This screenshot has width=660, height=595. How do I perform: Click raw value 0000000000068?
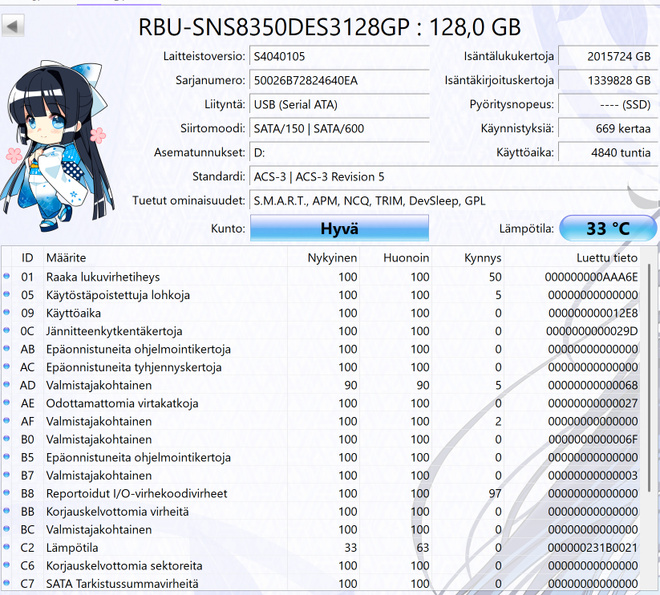(593, 385)
